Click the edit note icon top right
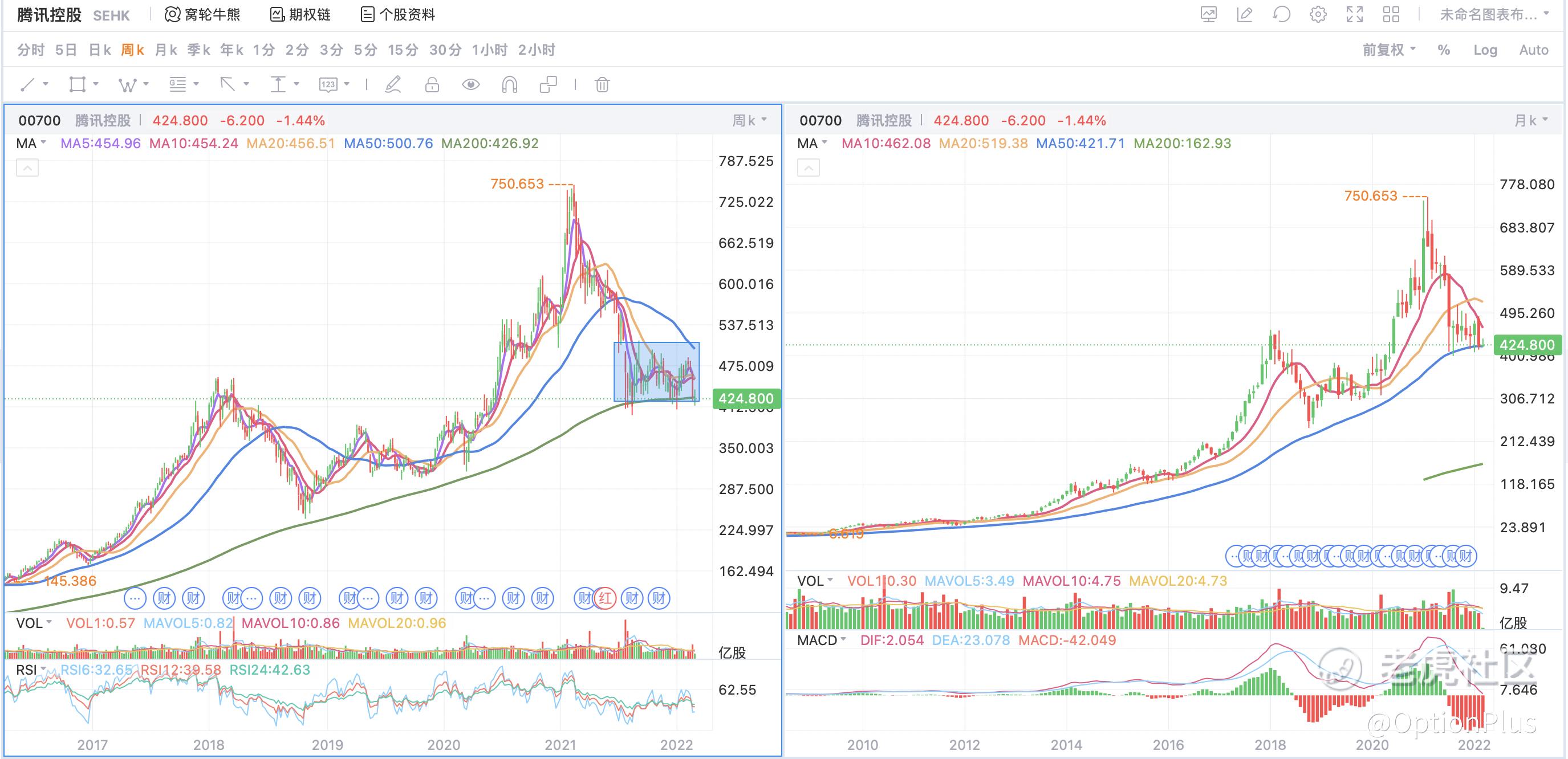This screenshot has height=759, width=1568. point(1245,15)
